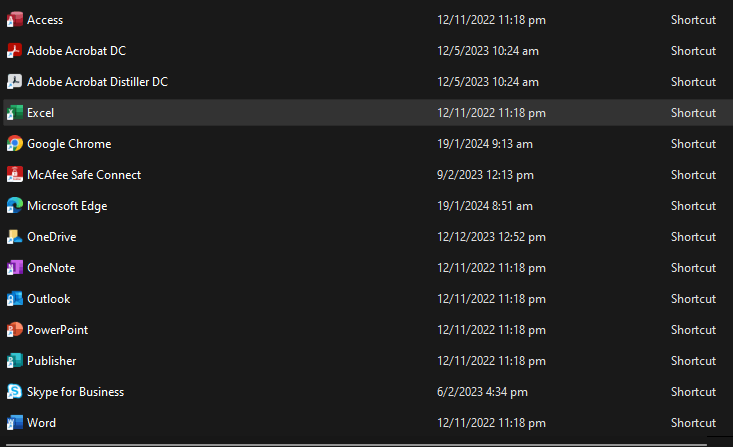The width and height of the screenshot is (733, 447).
Task: Click the Shortcut type for Access row
Action: [x=693, y=20]
